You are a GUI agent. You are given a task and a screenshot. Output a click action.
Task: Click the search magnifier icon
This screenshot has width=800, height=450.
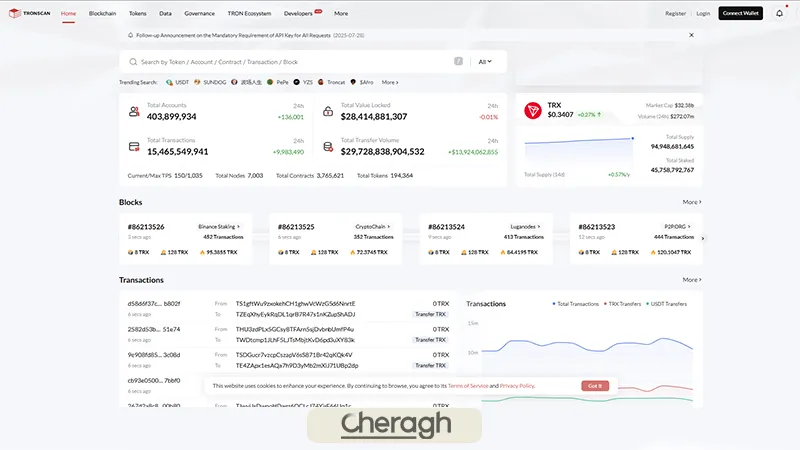[x=133, y=62]
